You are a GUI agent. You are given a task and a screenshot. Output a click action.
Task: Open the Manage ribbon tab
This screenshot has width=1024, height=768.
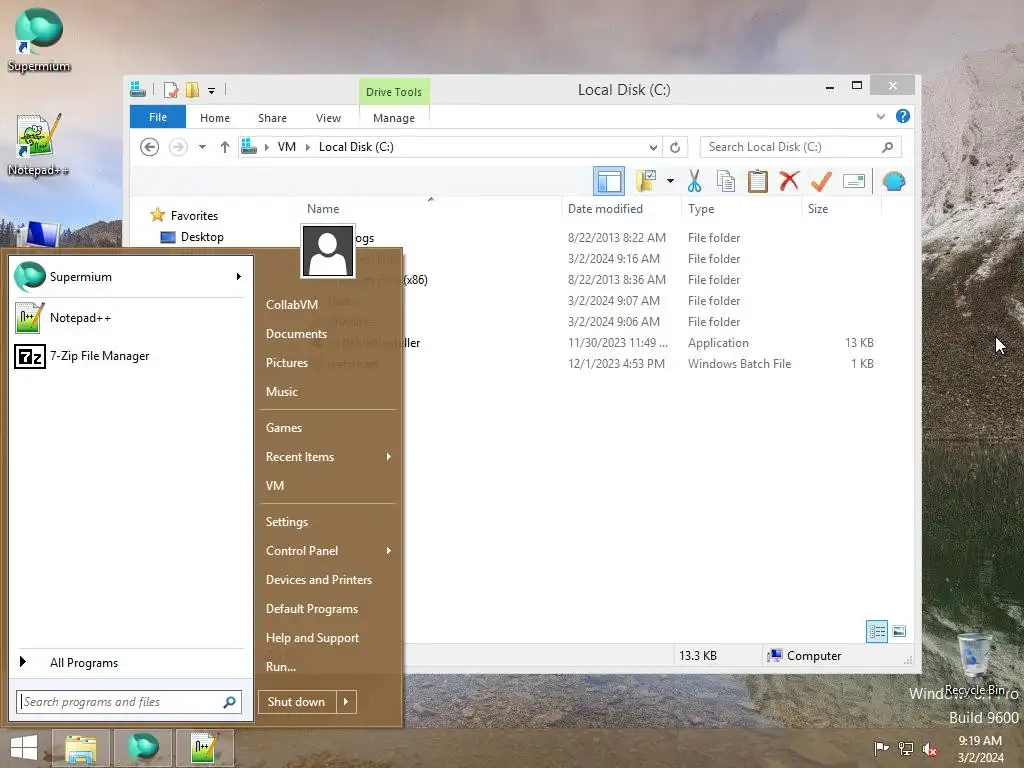394,118
